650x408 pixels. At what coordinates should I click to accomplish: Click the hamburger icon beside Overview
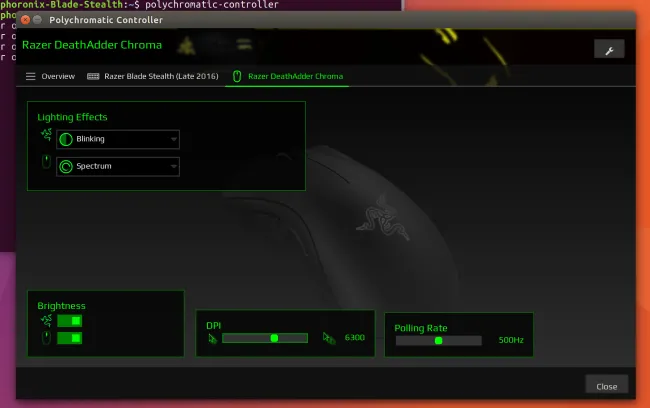point(30,76)
